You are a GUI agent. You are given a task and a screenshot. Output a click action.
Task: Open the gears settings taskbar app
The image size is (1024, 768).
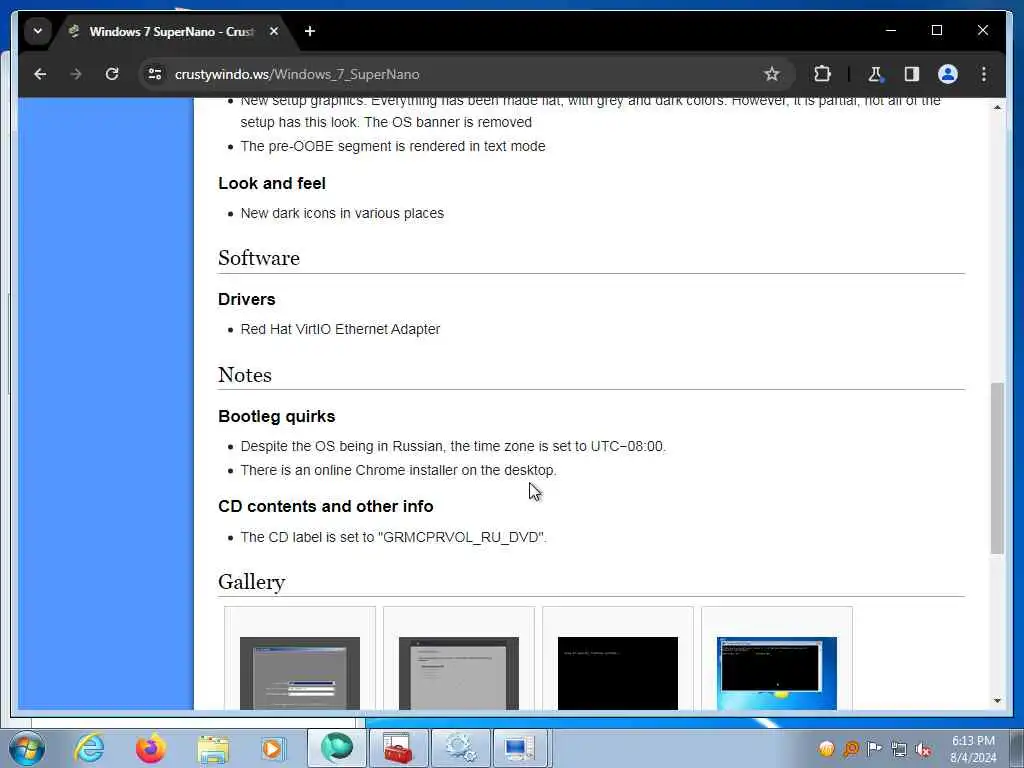(x=460, y=748)
